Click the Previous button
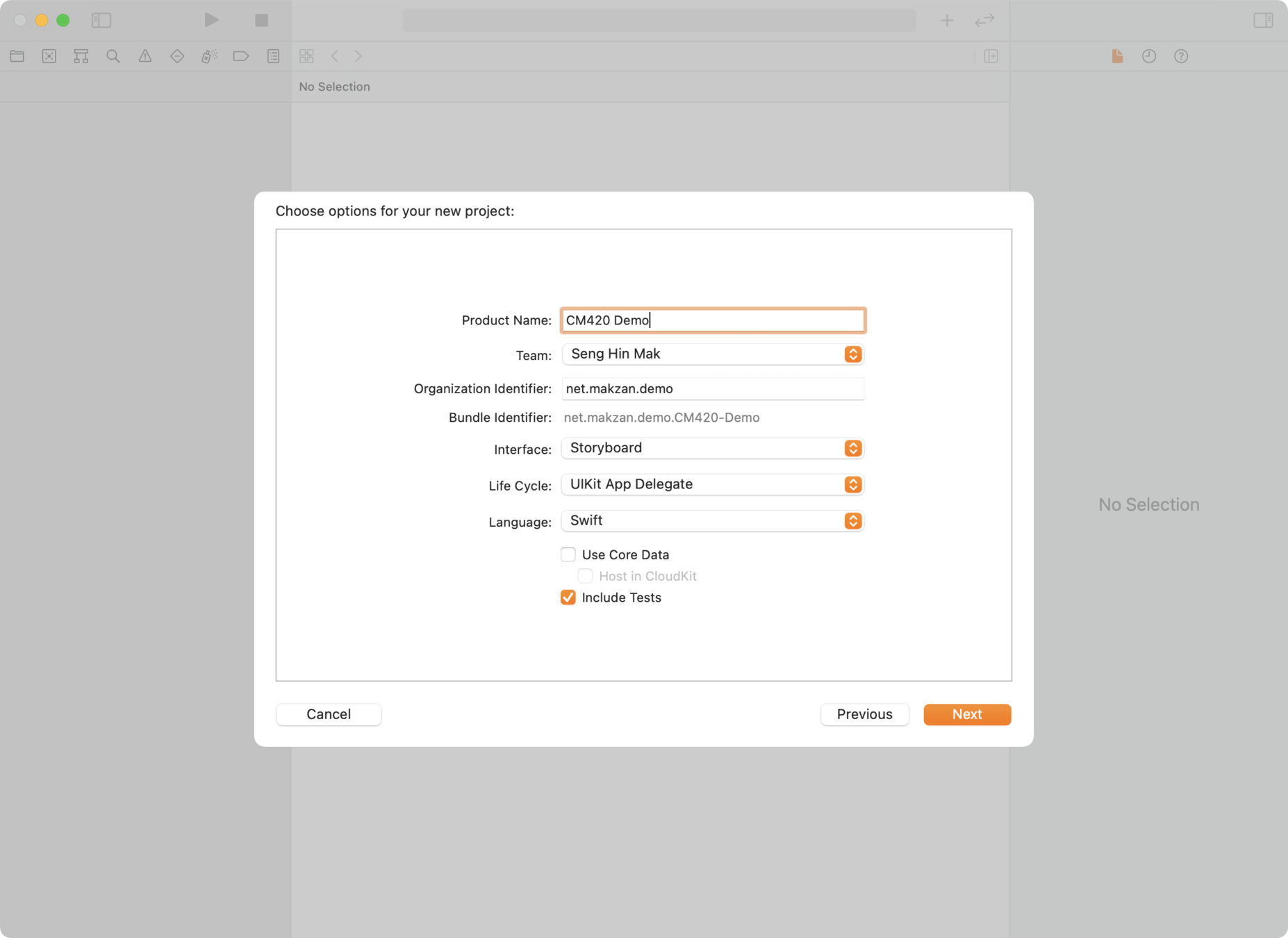This screenshot has width=1288, height=938. 865,714
